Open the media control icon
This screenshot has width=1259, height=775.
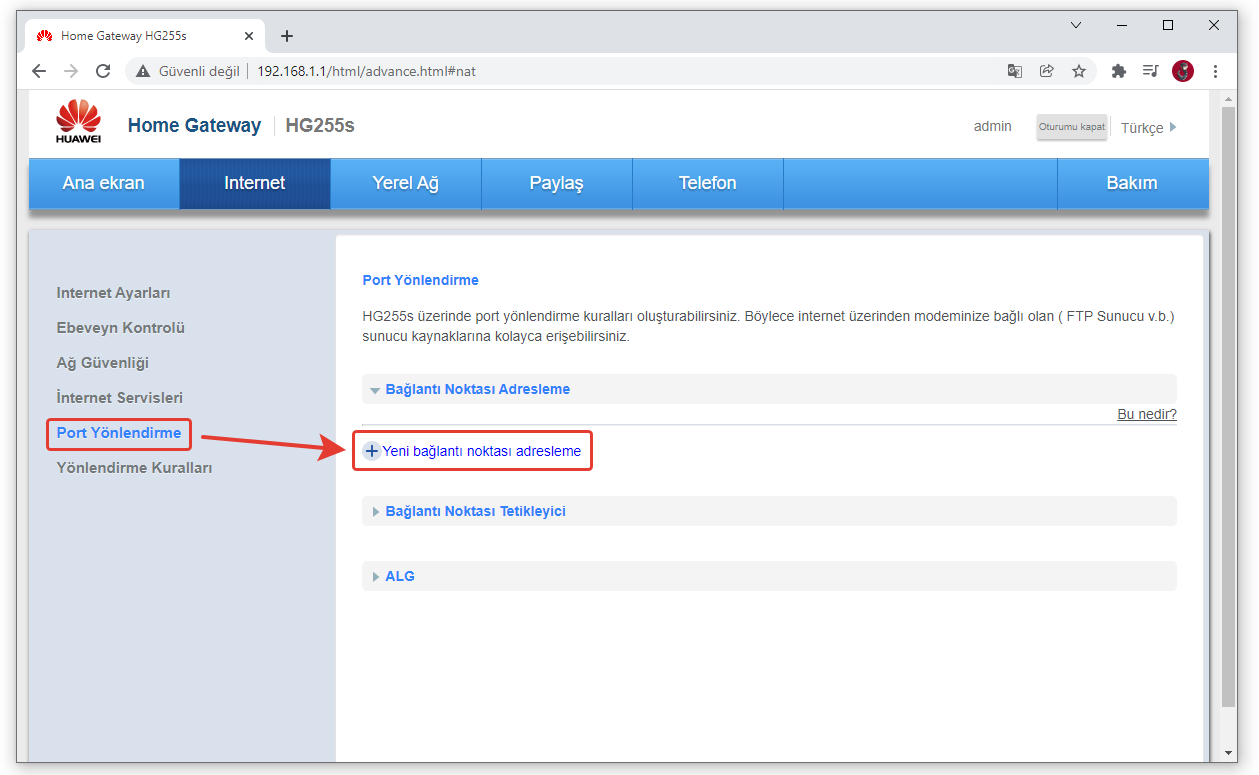coord(1151,71)
